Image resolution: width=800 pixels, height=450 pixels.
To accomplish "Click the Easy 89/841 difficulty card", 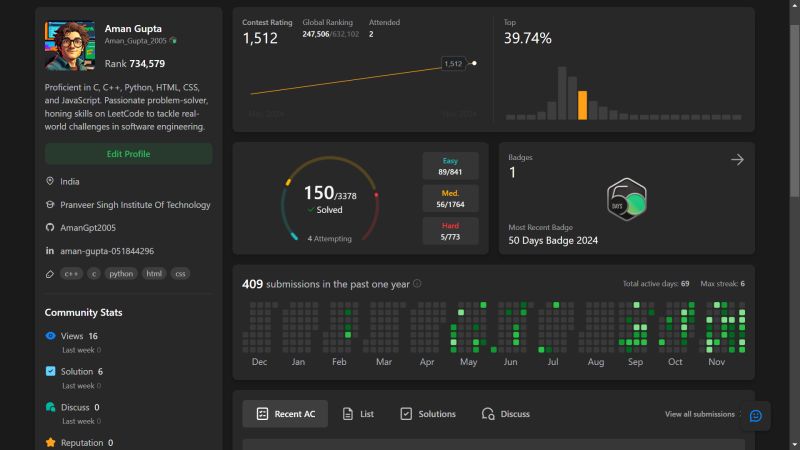I will [x=451, y=166].
